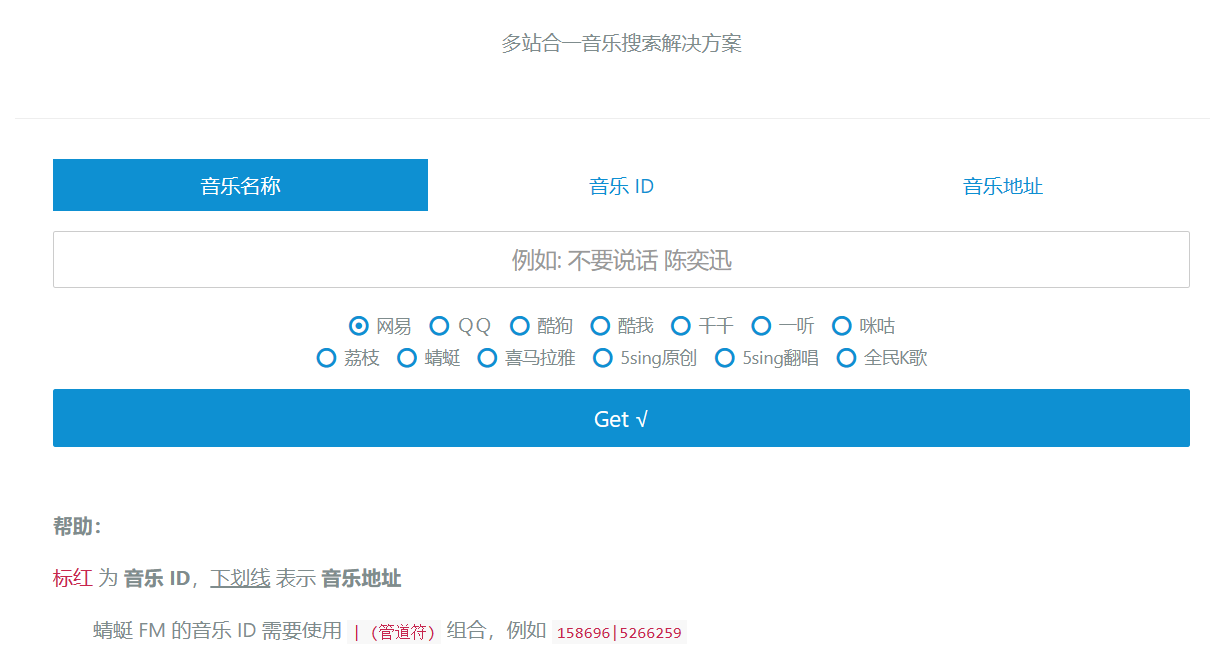Viewport: 1210px width, 655px height.
Task: Switch to the 音乐地址 tab
Action: click(1002, 185)
